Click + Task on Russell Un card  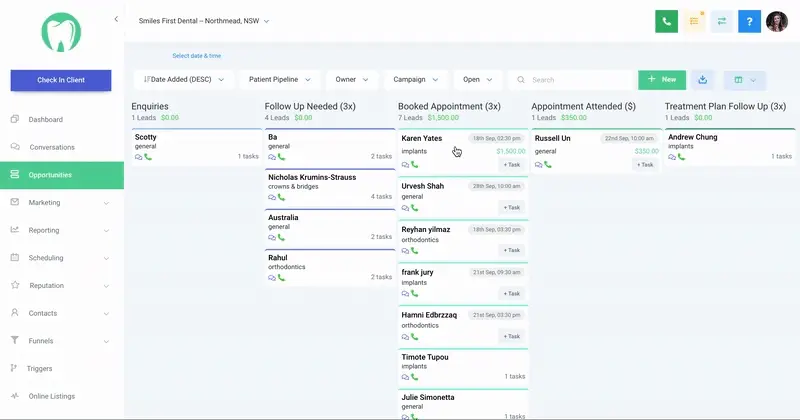click(x=645, y=165)
